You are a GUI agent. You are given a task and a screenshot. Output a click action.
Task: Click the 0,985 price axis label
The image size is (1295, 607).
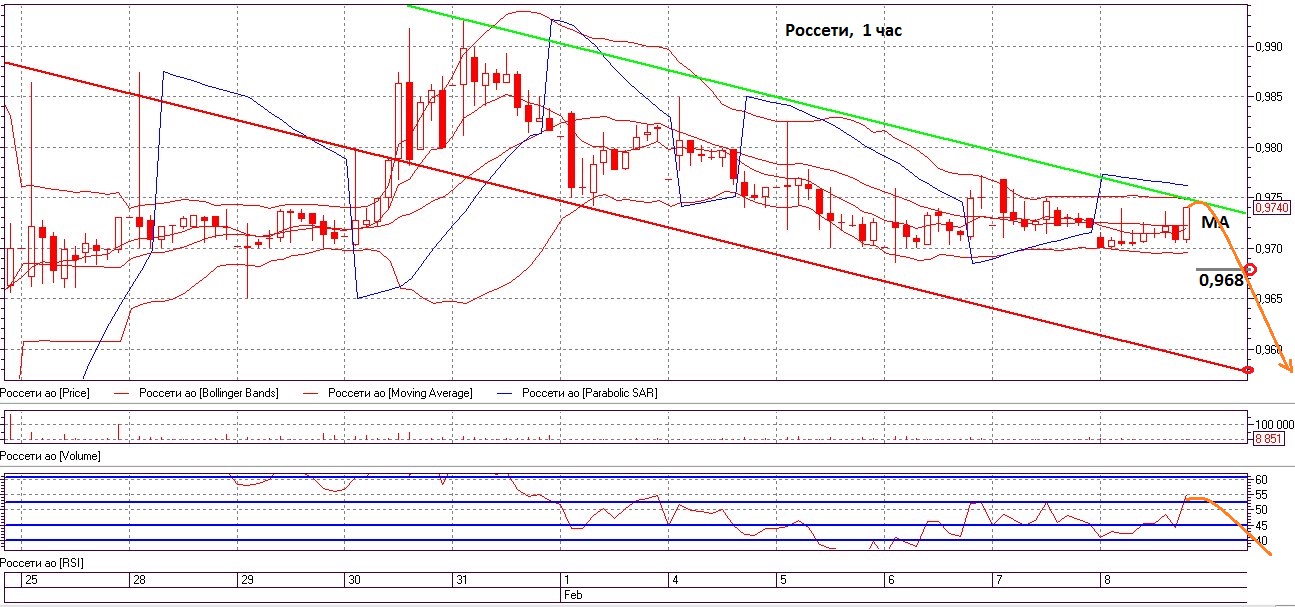(x=1271, y=97)
